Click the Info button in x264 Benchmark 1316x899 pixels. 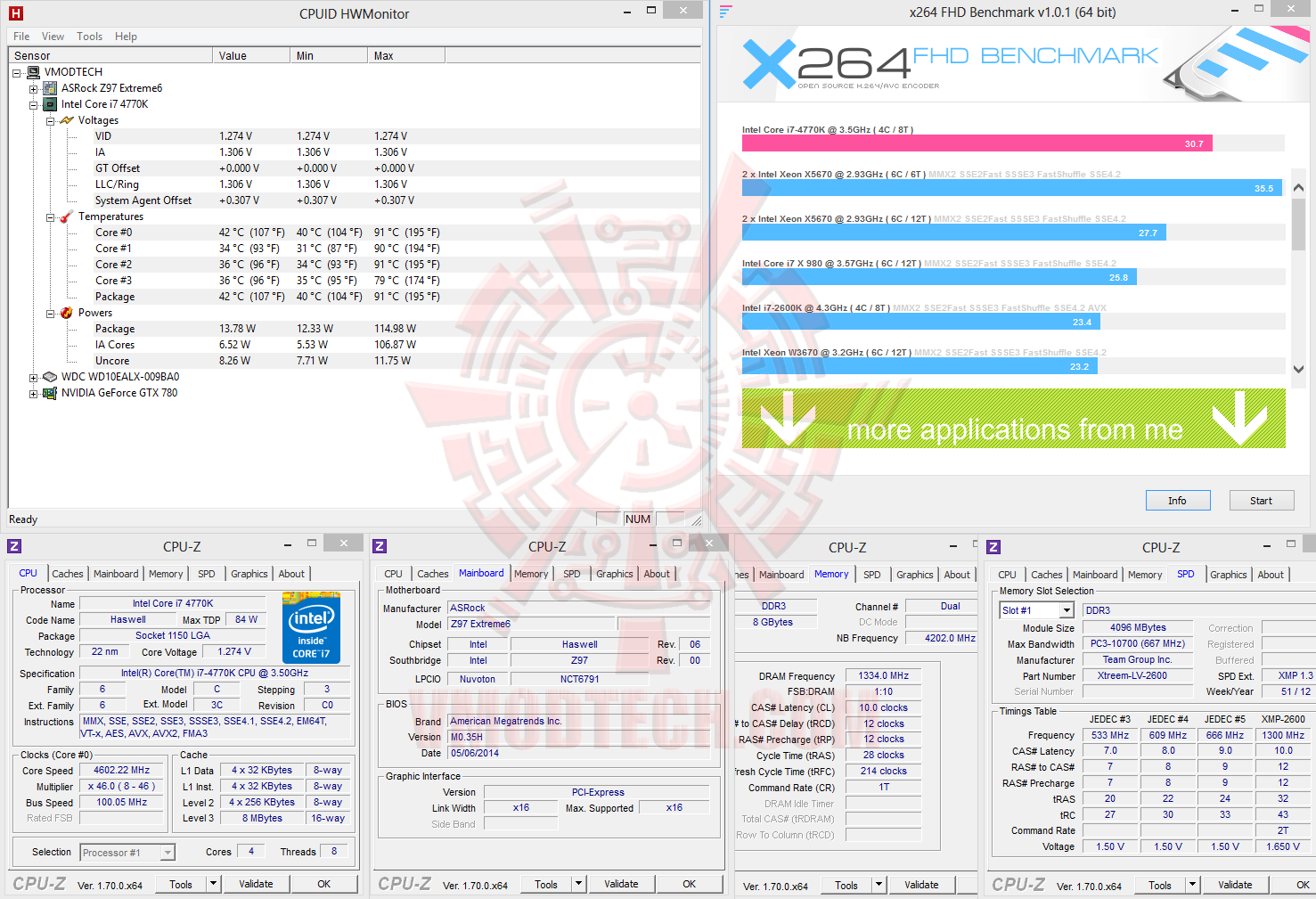point(1178,501)
